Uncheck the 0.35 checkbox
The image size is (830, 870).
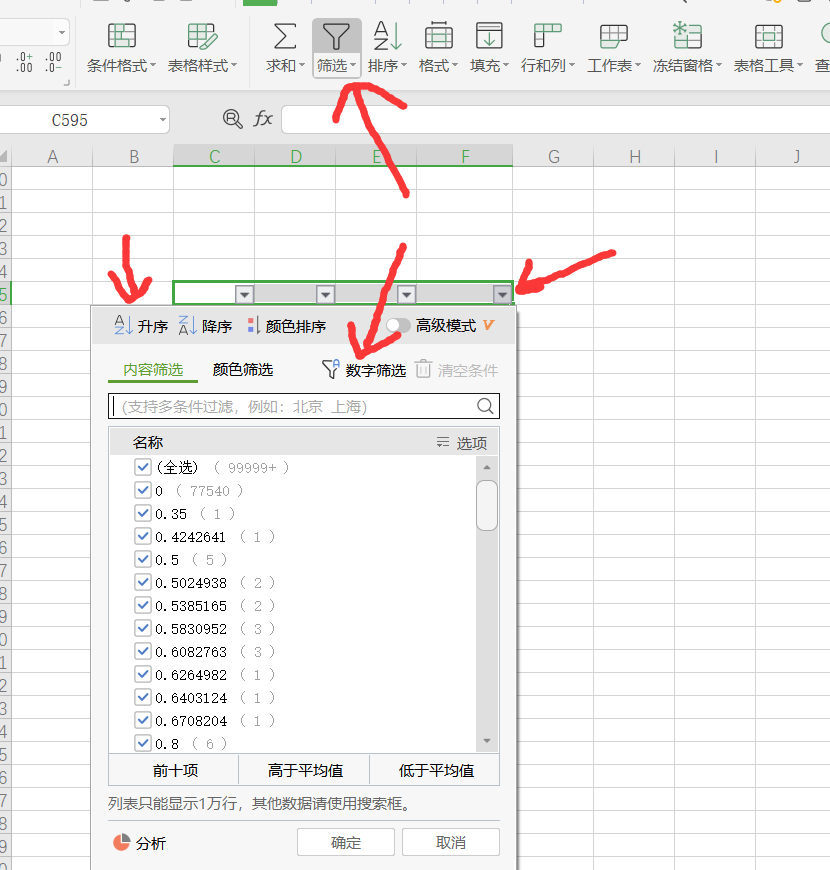143,513
